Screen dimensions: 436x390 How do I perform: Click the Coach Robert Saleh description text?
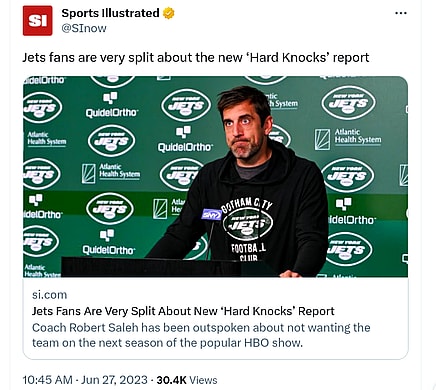(201, 335)
